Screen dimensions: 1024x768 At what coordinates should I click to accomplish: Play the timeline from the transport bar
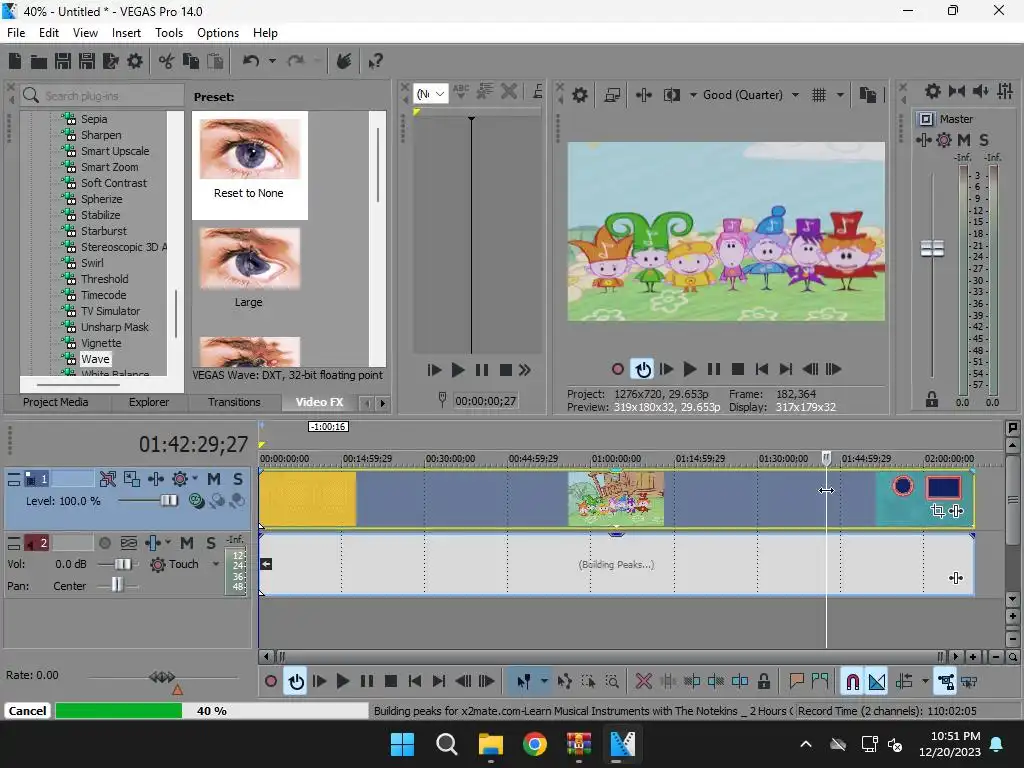click(x=342, y=682)
